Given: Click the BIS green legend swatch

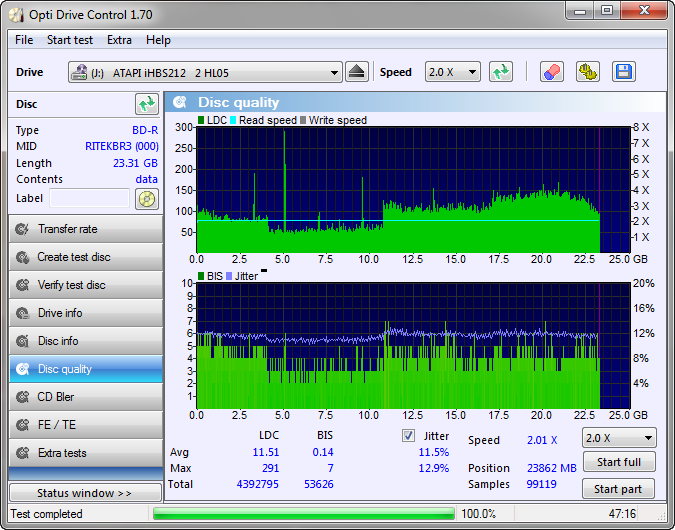Looking at the screenshot, I should tap(201, 276).
